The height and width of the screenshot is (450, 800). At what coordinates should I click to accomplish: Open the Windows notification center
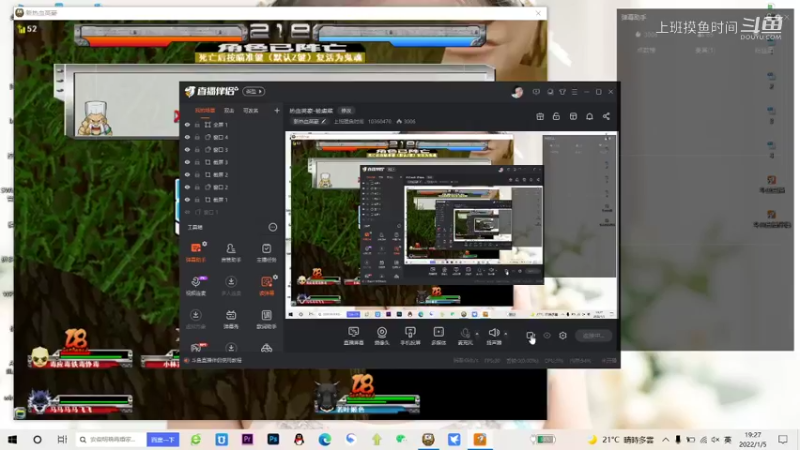click(783, 439)
